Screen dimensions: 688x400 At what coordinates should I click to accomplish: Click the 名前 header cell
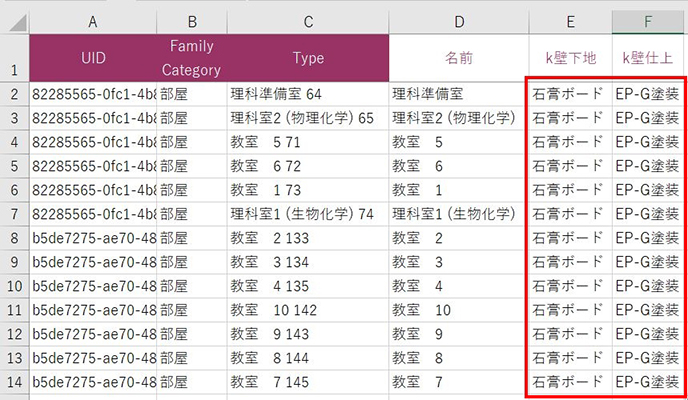pyautogui.click(x=459, y=58)
